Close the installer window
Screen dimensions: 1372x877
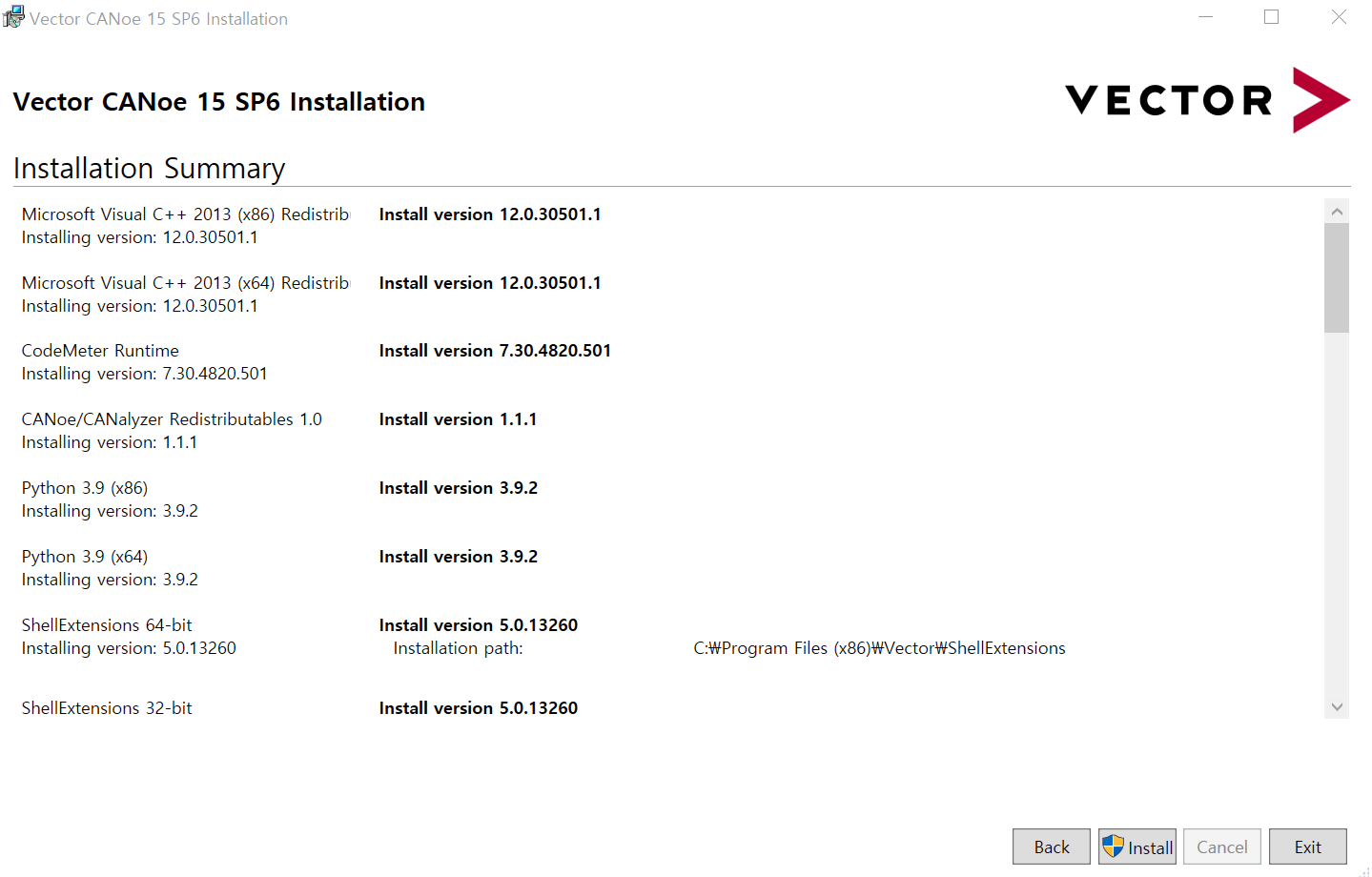(1339, 17)
